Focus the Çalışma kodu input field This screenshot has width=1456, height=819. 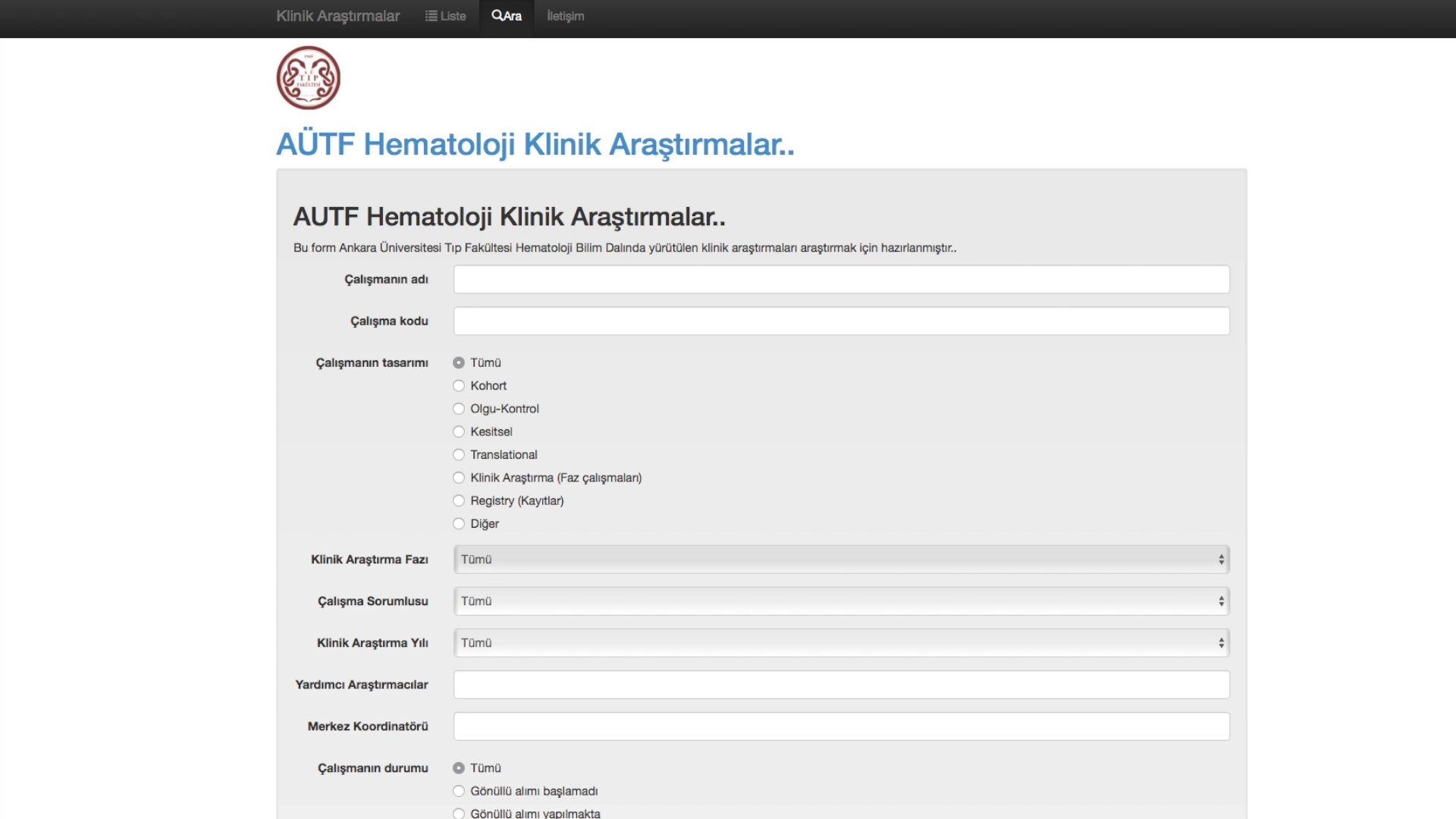pyautogui.click(x=842, y=321)
